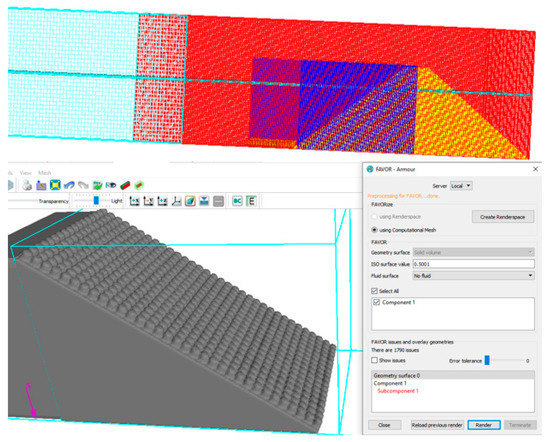Click the zoom-to-fit yellow square icon
The height and width of the screenshot is (442, 550).
click(55, 185)
